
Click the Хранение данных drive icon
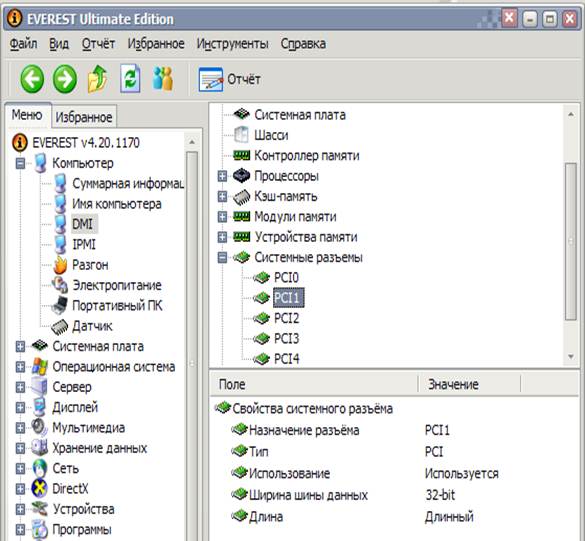(x=40, y=448)
